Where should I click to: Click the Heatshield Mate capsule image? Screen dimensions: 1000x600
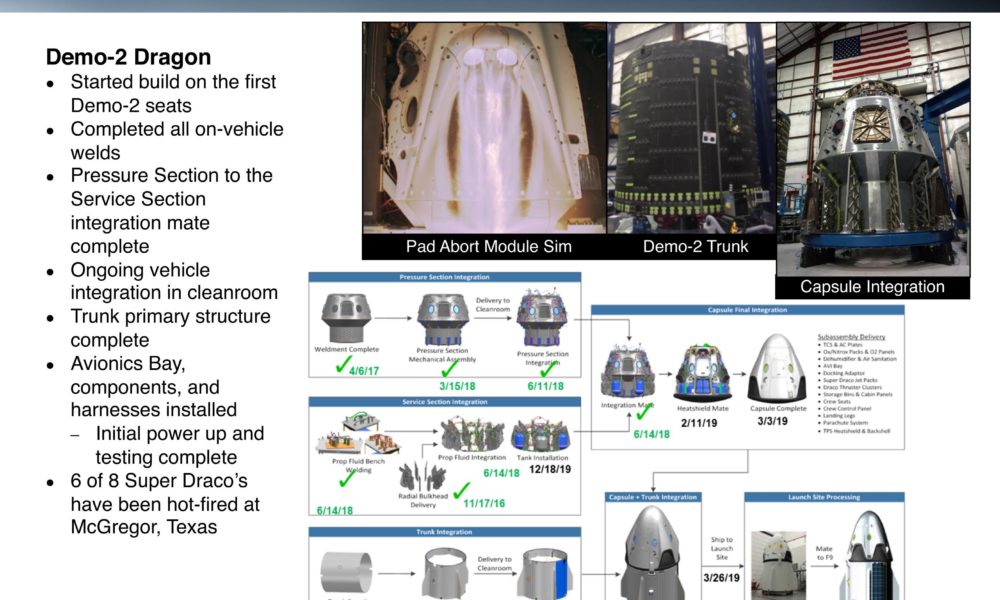[702, 372]
